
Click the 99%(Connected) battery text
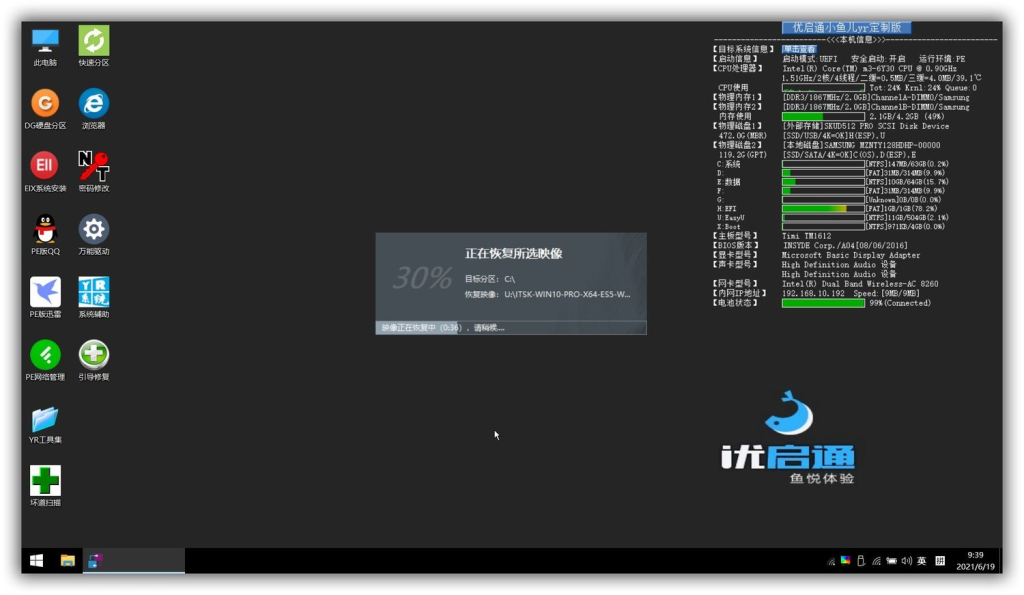[x=900, y=303]
